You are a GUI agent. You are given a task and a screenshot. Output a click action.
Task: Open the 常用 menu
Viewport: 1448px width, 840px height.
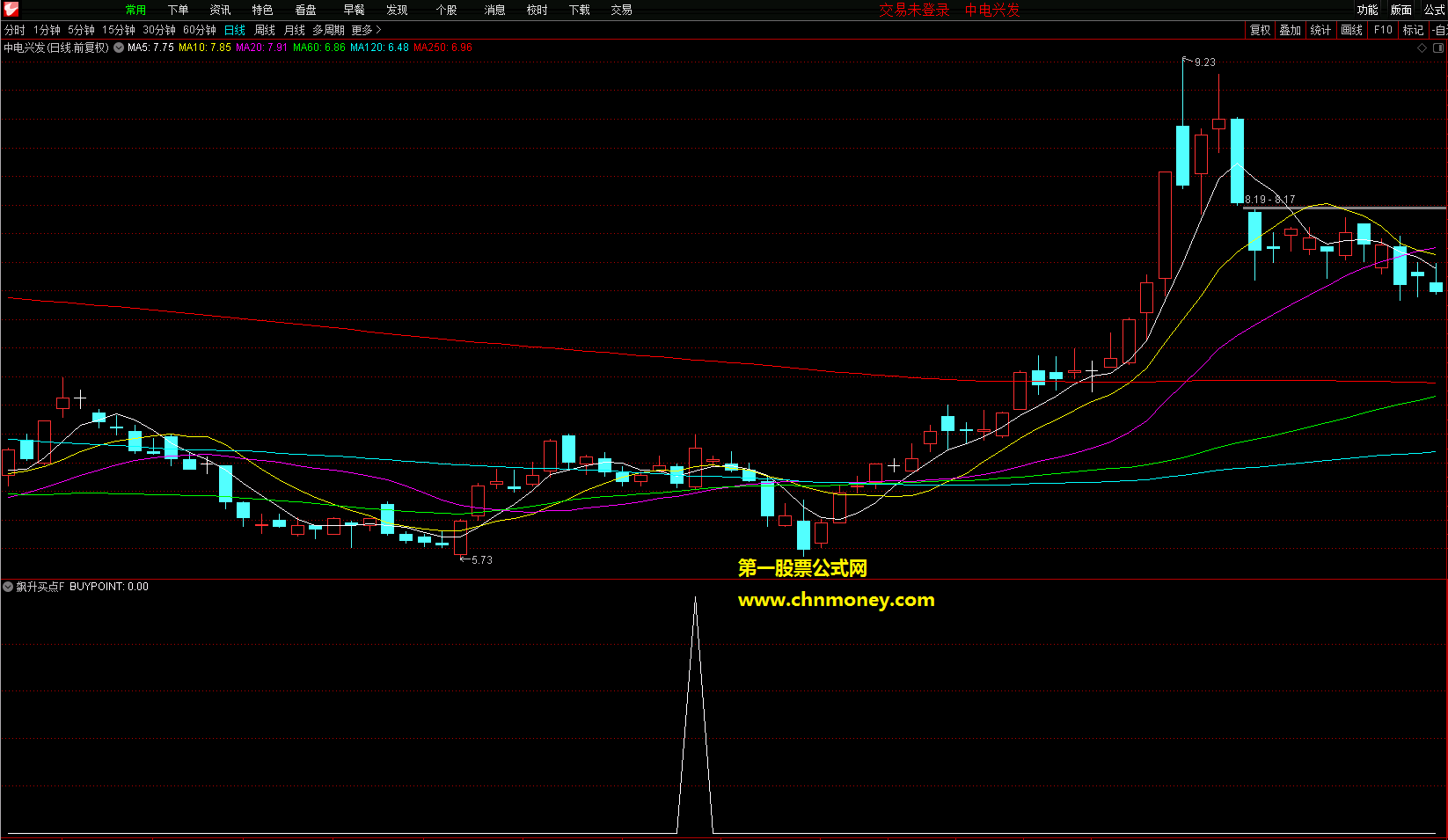click(x=135, y=10)
